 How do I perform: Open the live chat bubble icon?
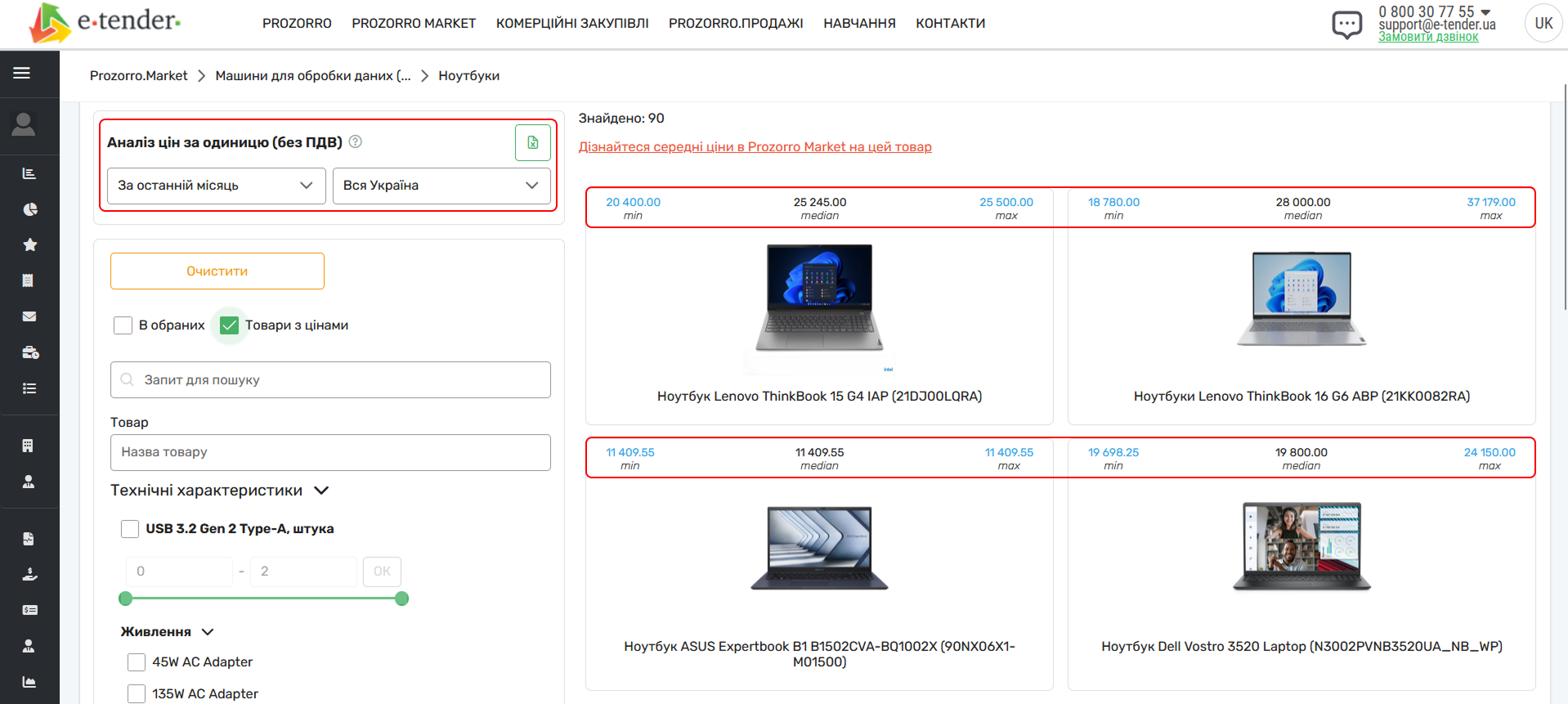pyautogui.click(x=1346, y=24)
